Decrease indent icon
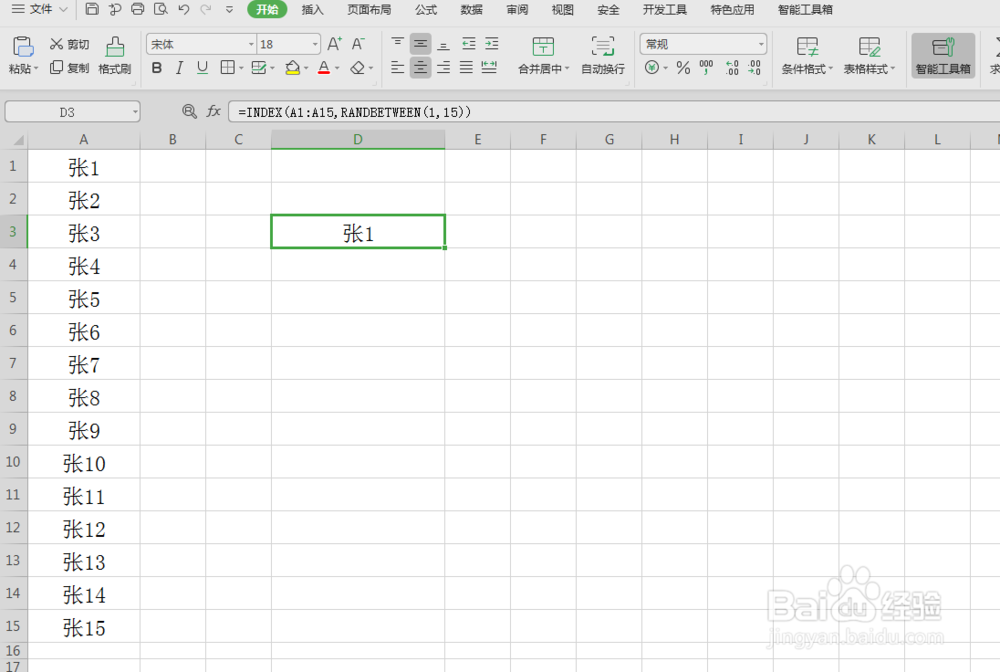Screen dimensions: 1000x672 (469, 43)
